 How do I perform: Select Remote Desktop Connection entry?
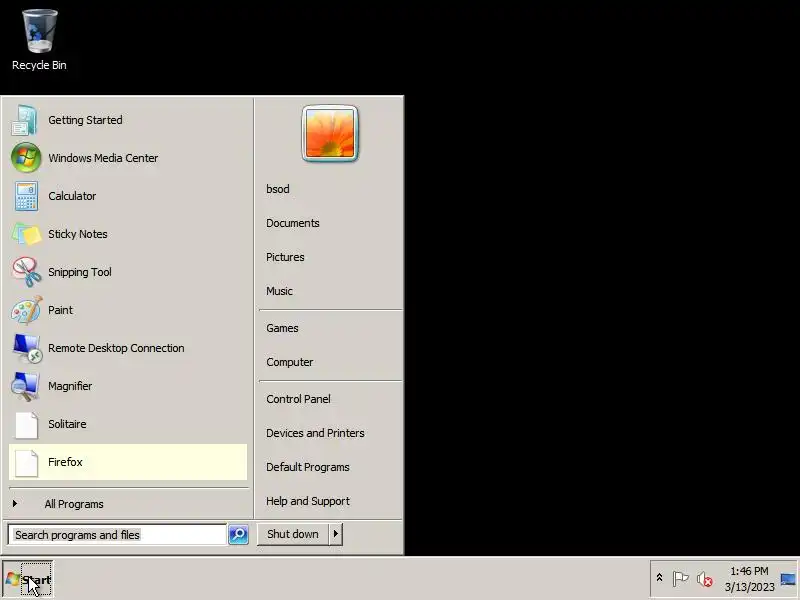point(128,348)
